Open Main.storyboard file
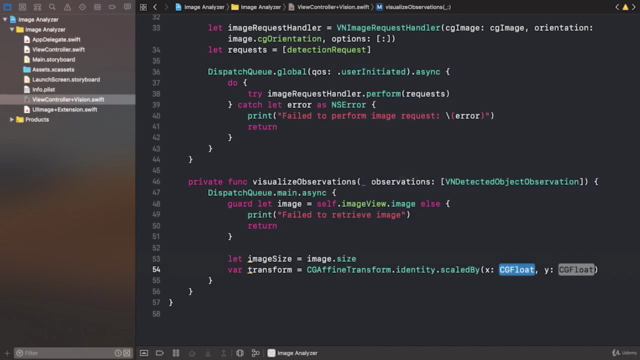640x360 pixels. tap(53, 60)
